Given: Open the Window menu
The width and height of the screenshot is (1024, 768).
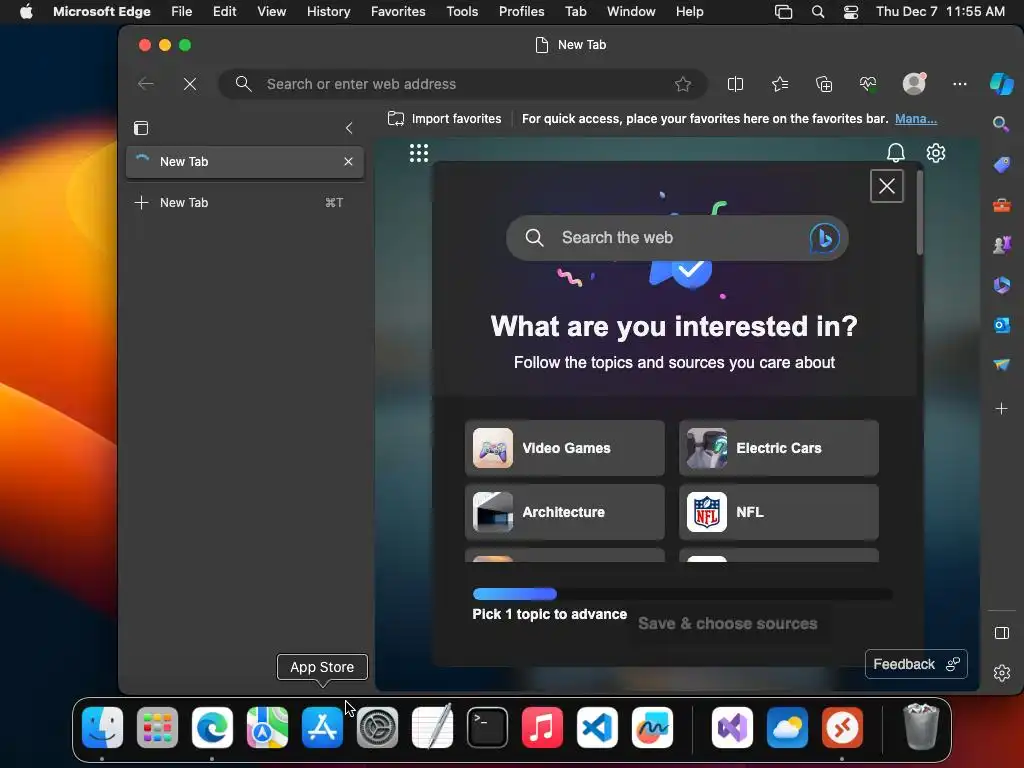Looking at the screenshot, I should tap(631, 11).
